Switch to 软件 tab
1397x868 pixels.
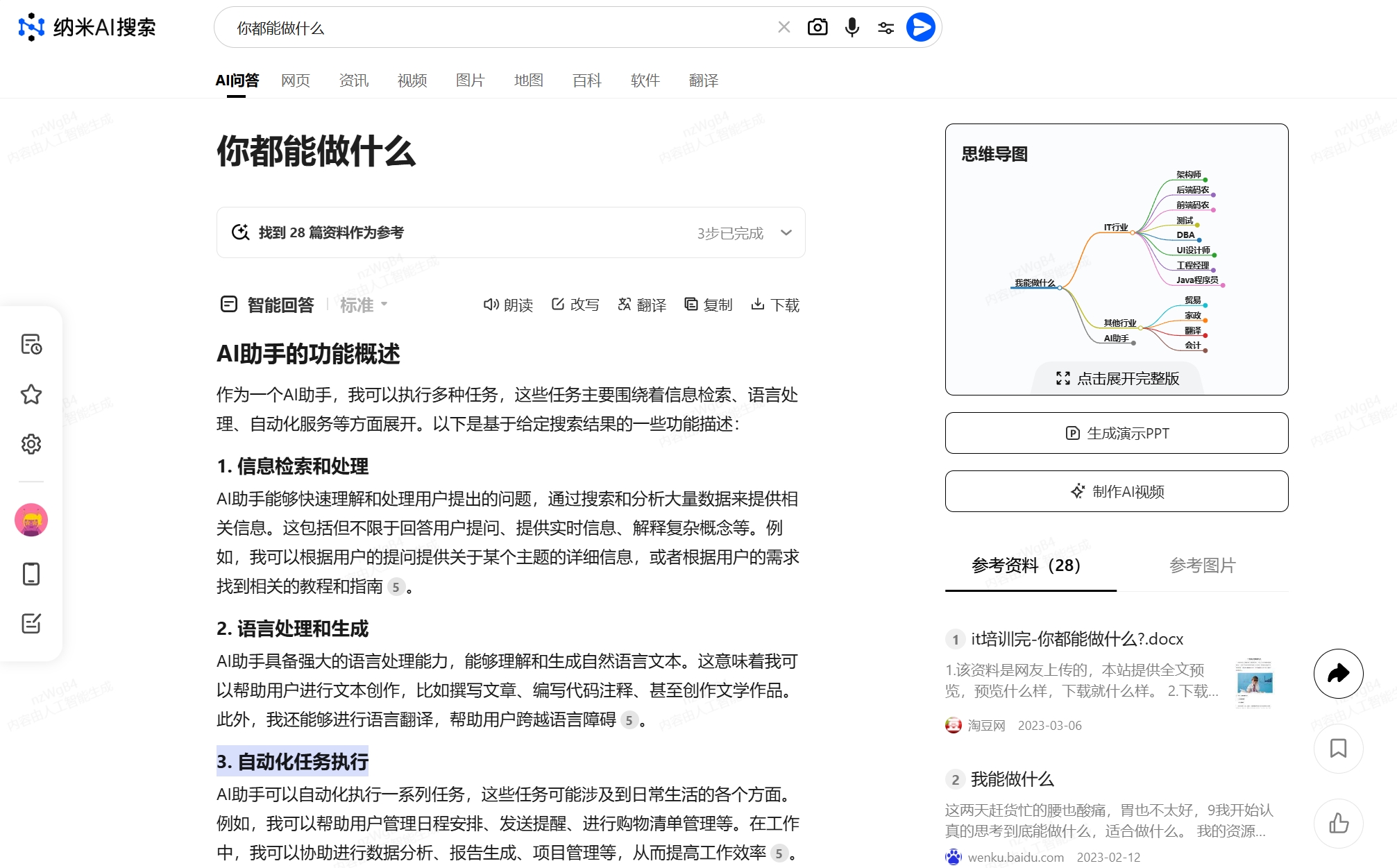tap(645, 80)
